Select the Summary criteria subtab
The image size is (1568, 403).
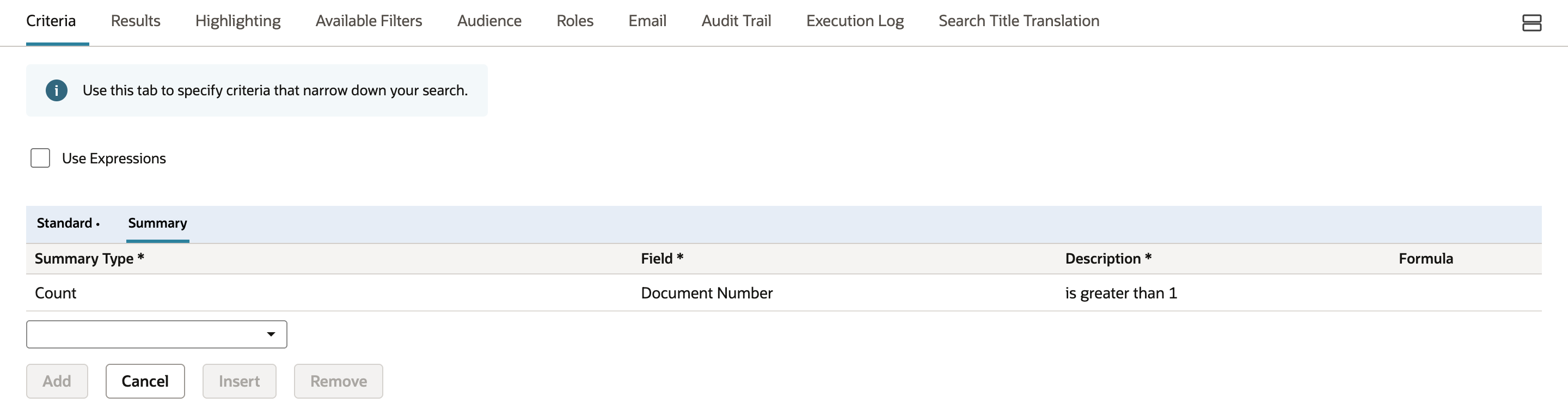point(158,223)
